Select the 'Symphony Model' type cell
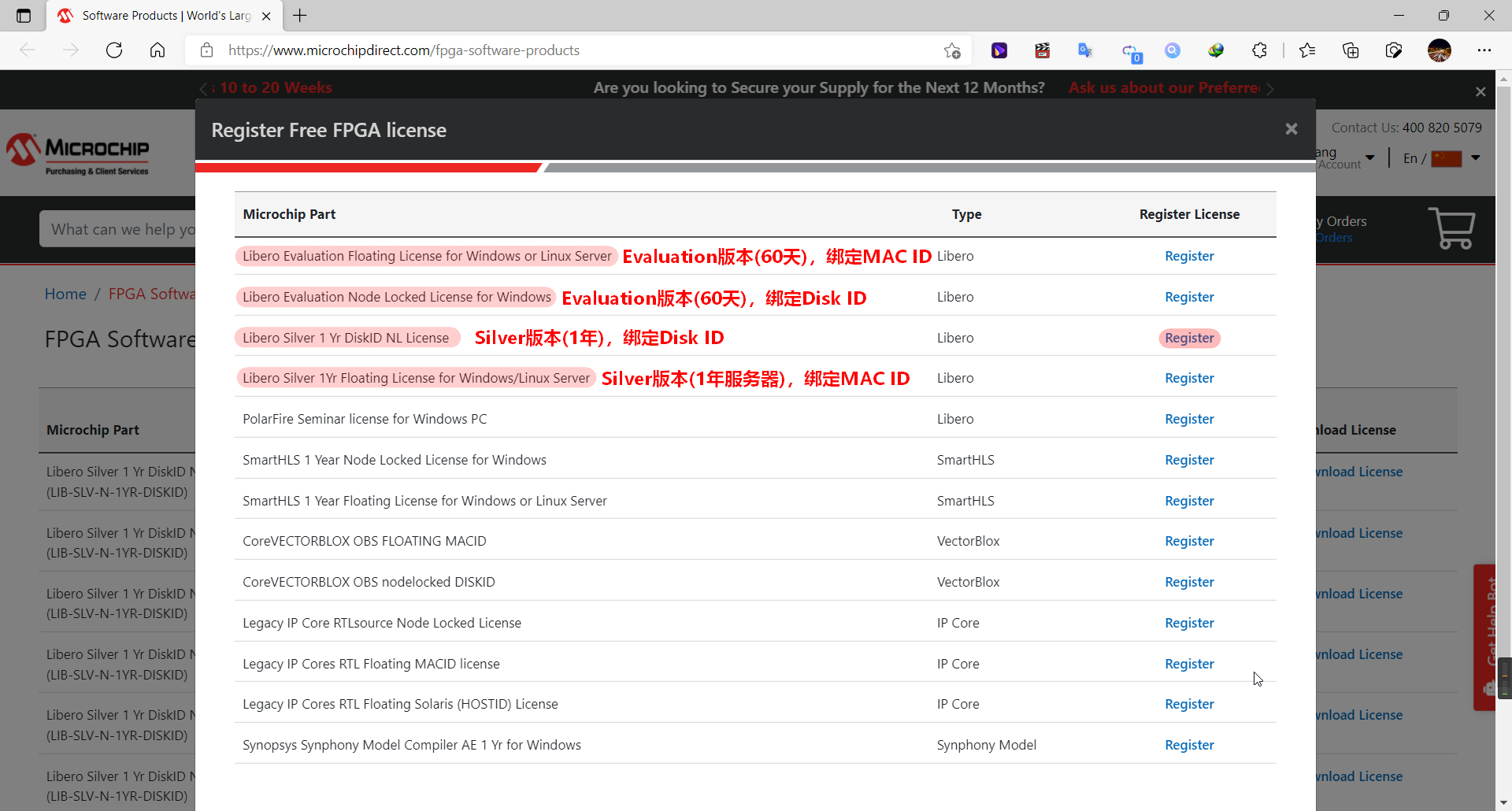 tap(986, 745)
